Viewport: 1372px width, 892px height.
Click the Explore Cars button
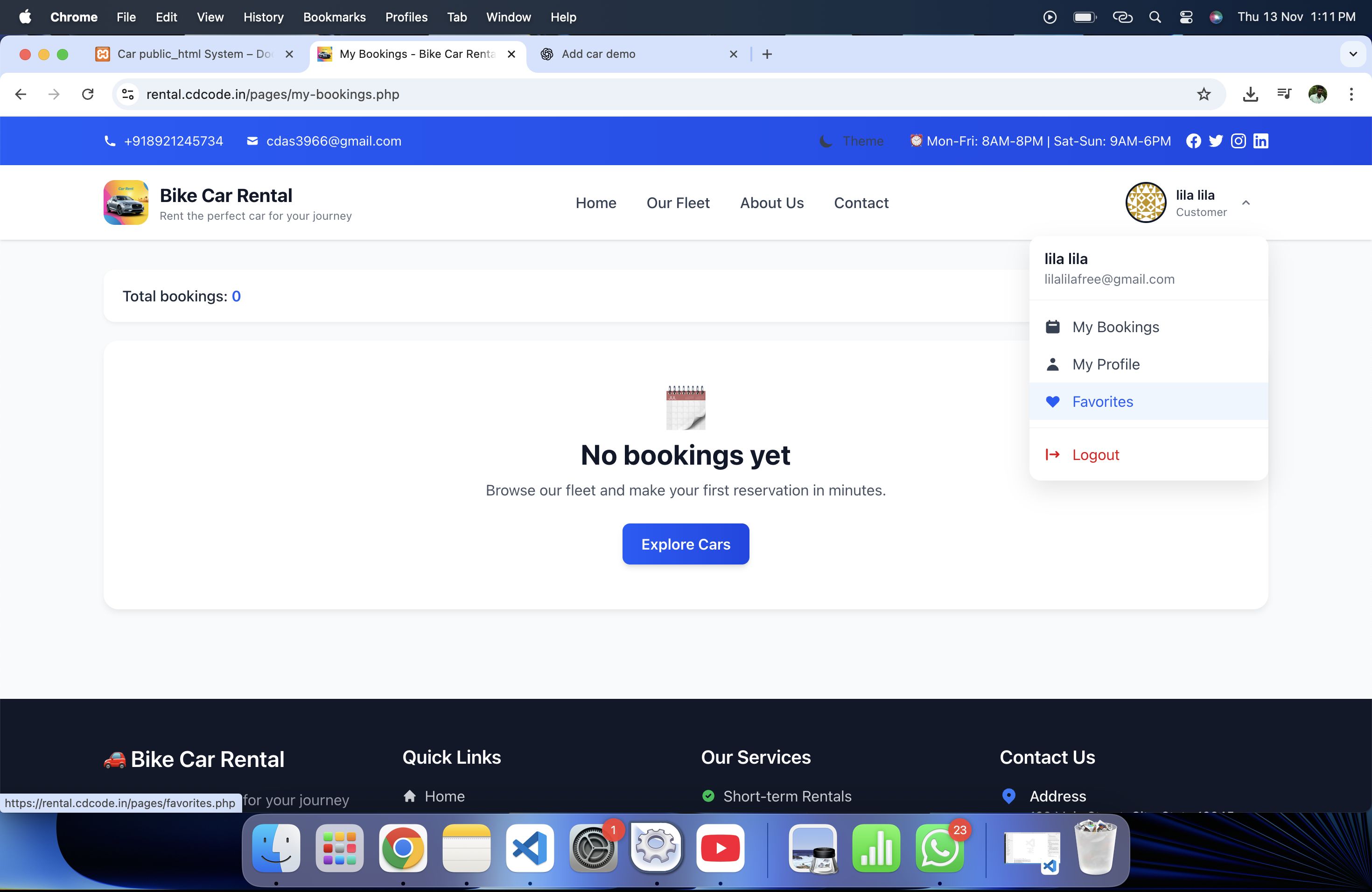pyautogui.click(x=686, y=544)
